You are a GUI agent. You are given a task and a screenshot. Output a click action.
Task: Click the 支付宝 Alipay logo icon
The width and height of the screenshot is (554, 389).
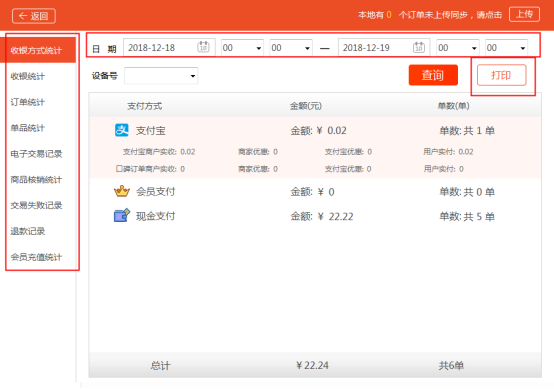(122, 130)
